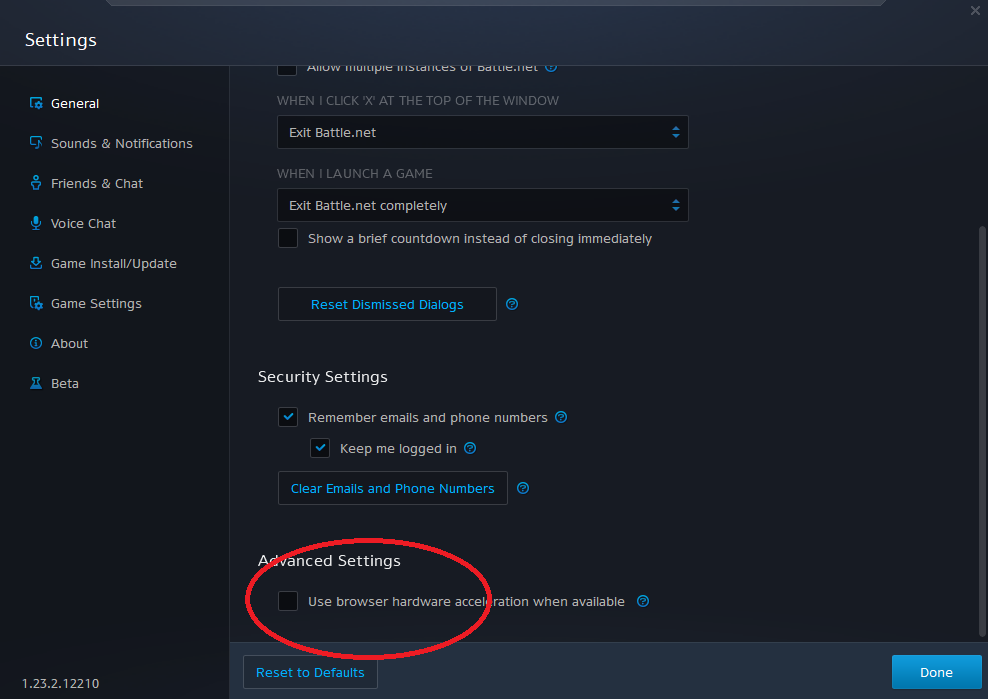Click help icon beside Reset Dismissed Dialogs
Screen dimensions: 988x699
click(x=512, y=304)
